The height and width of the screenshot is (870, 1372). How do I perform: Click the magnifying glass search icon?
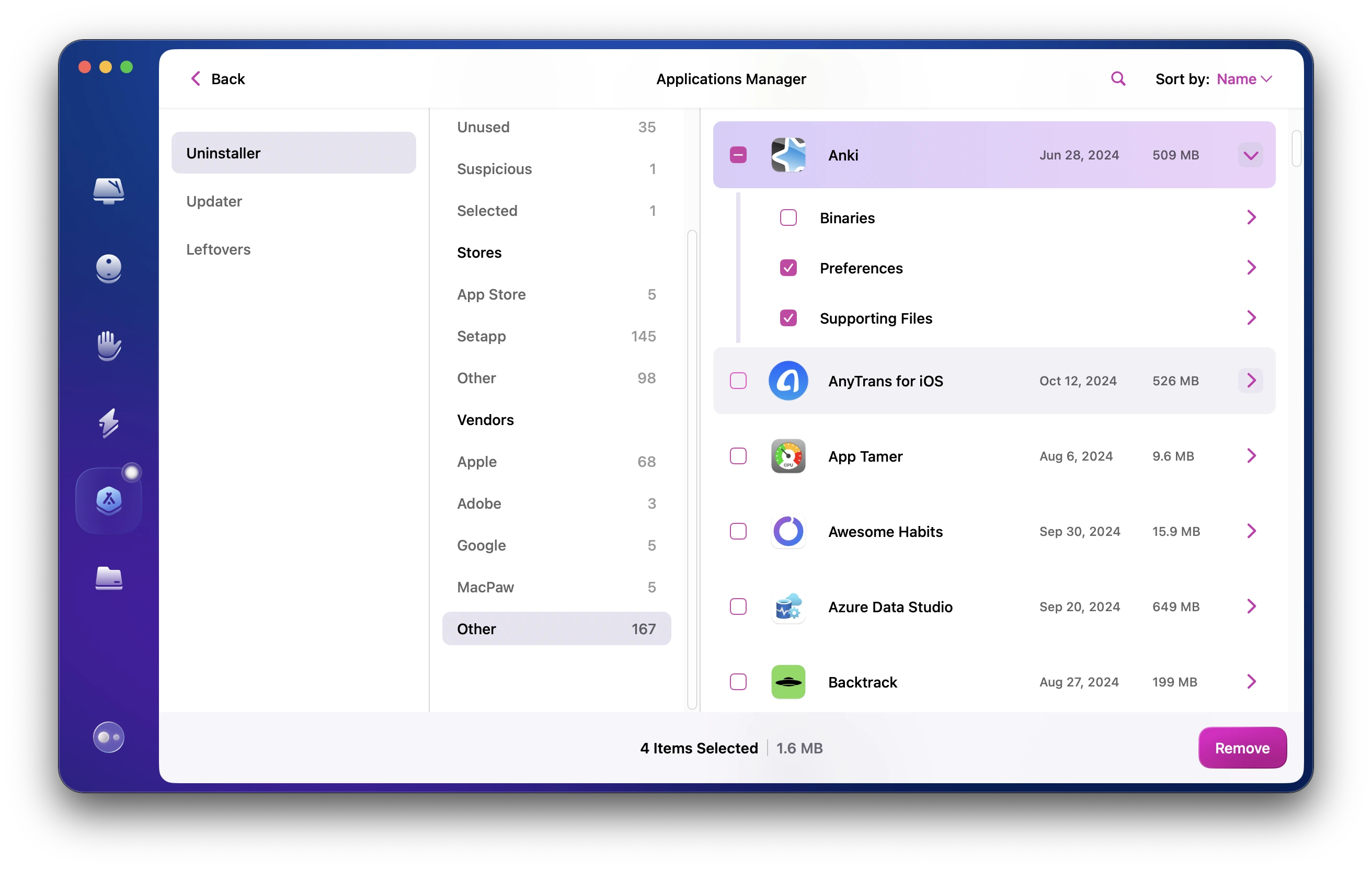(x=1118, y=78)
